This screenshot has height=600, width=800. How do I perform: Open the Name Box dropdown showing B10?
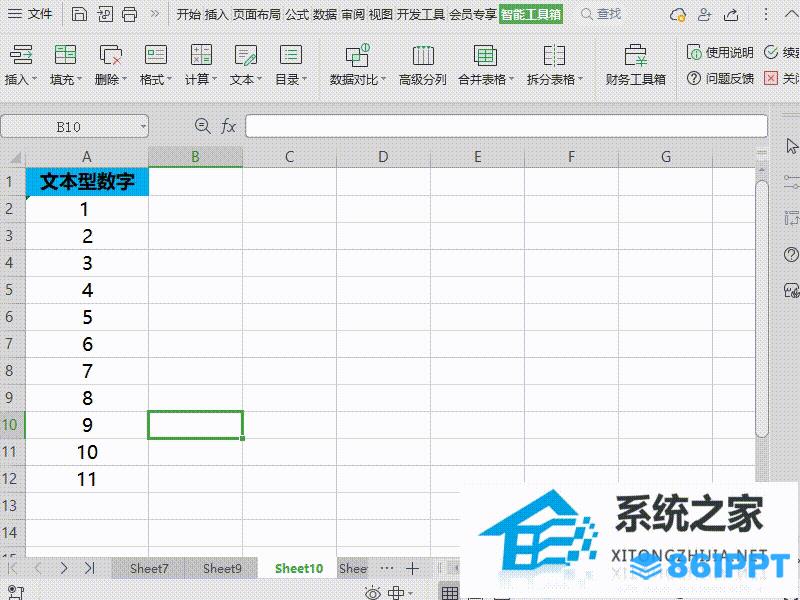point(143,126)
